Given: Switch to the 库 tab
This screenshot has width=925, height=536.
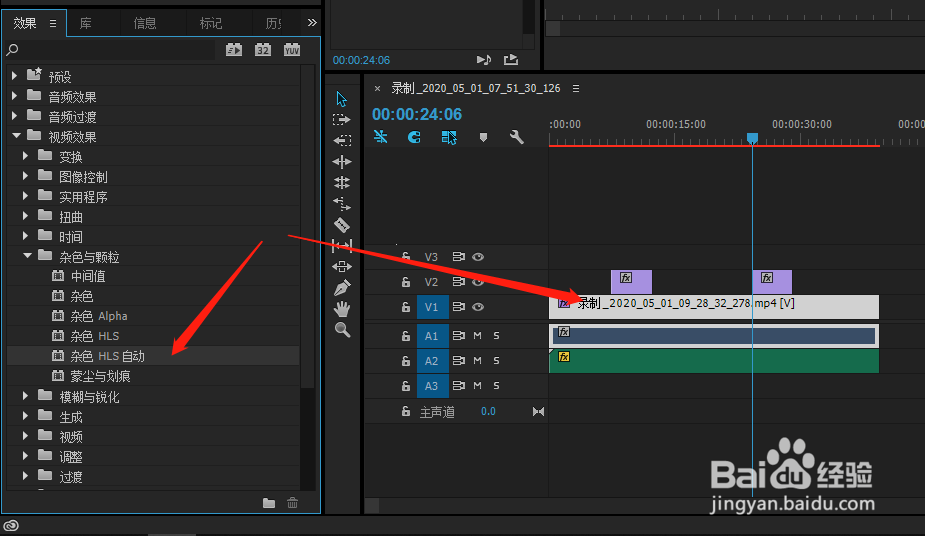Looking at the screenshot, I should 86,23.
